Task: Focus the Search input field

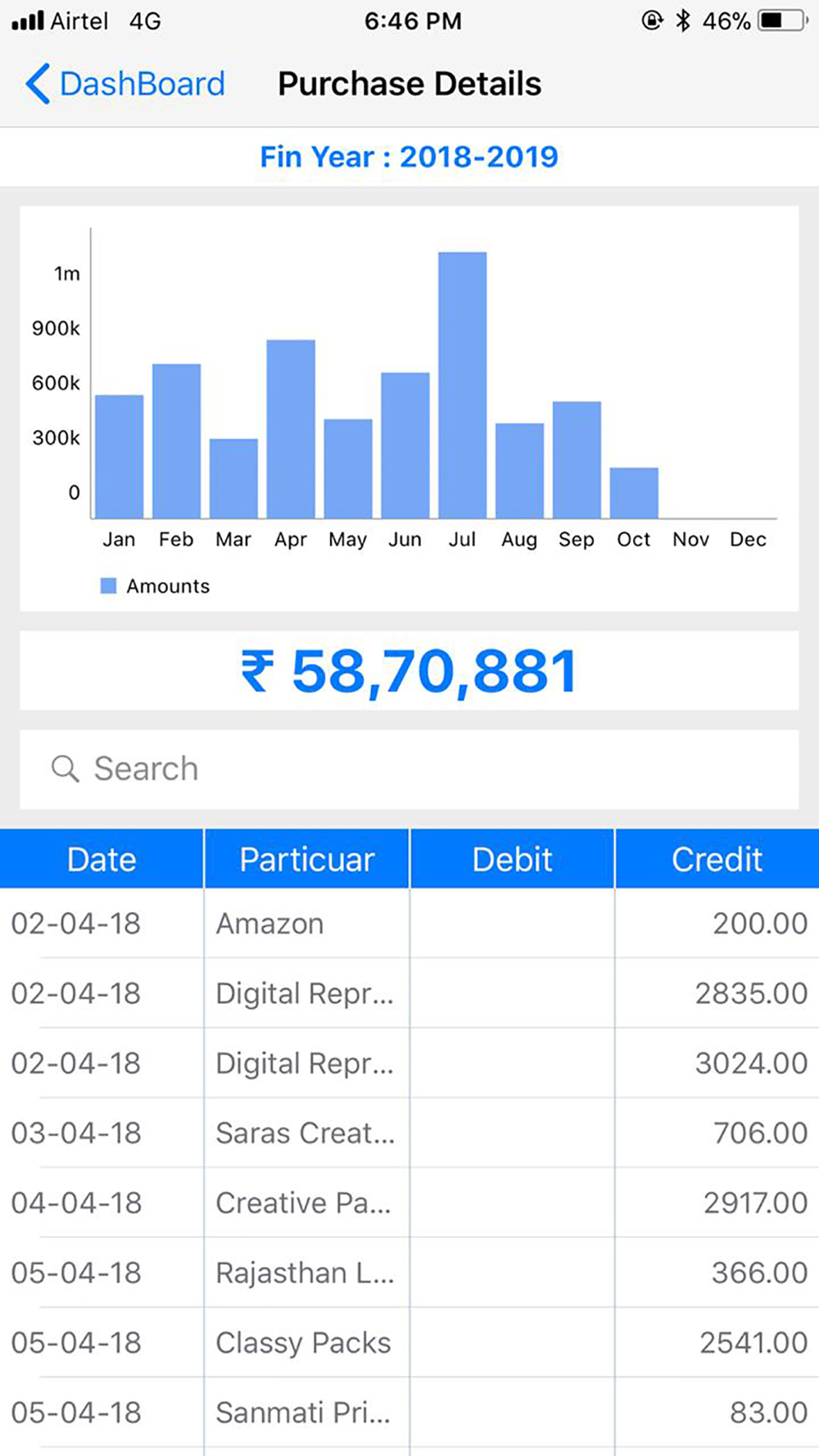Action: (409, 769)
